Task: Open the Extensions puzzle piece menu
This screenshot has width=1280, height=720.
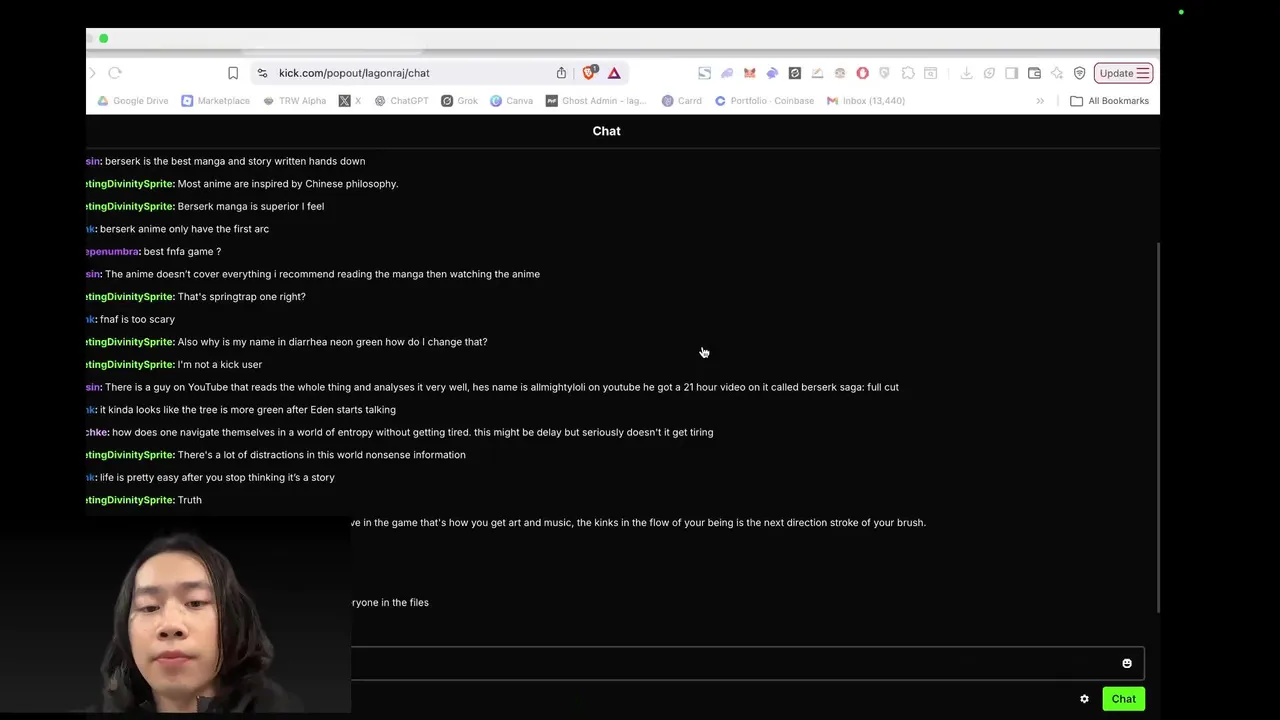Action: (x=907, y=73)
